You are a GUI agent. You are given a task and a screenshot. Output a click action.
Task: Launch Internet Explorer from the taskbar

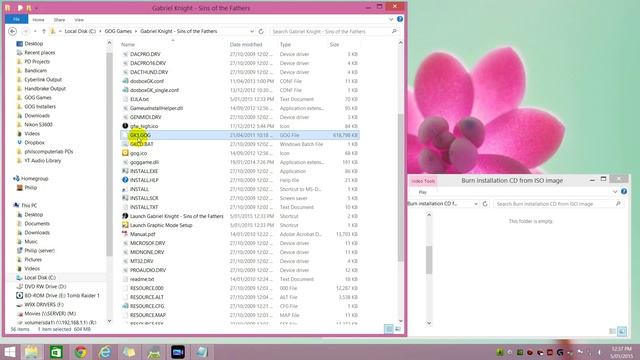pyautogui.click(x=105, y=352)
